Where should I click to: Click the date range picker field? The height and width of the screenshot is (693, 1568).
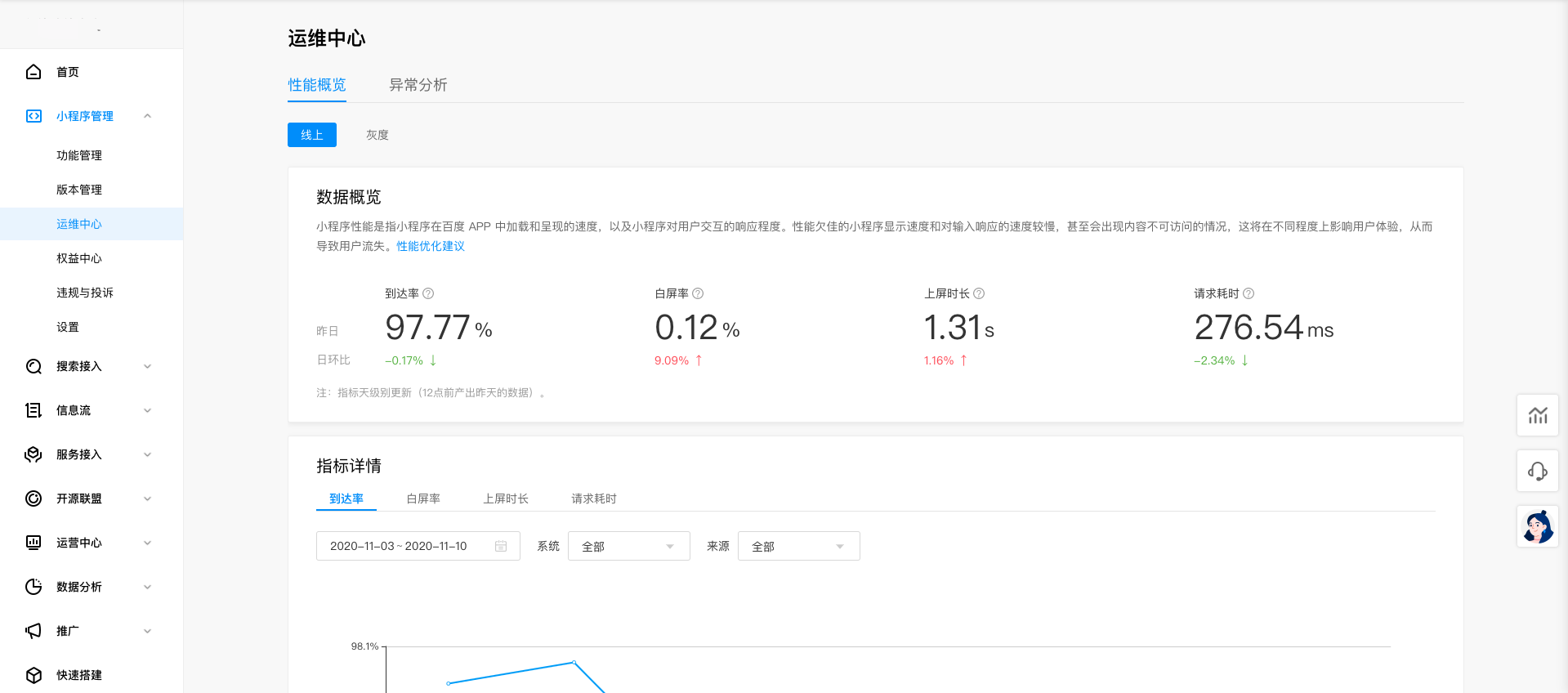click(x=418, y=546)
